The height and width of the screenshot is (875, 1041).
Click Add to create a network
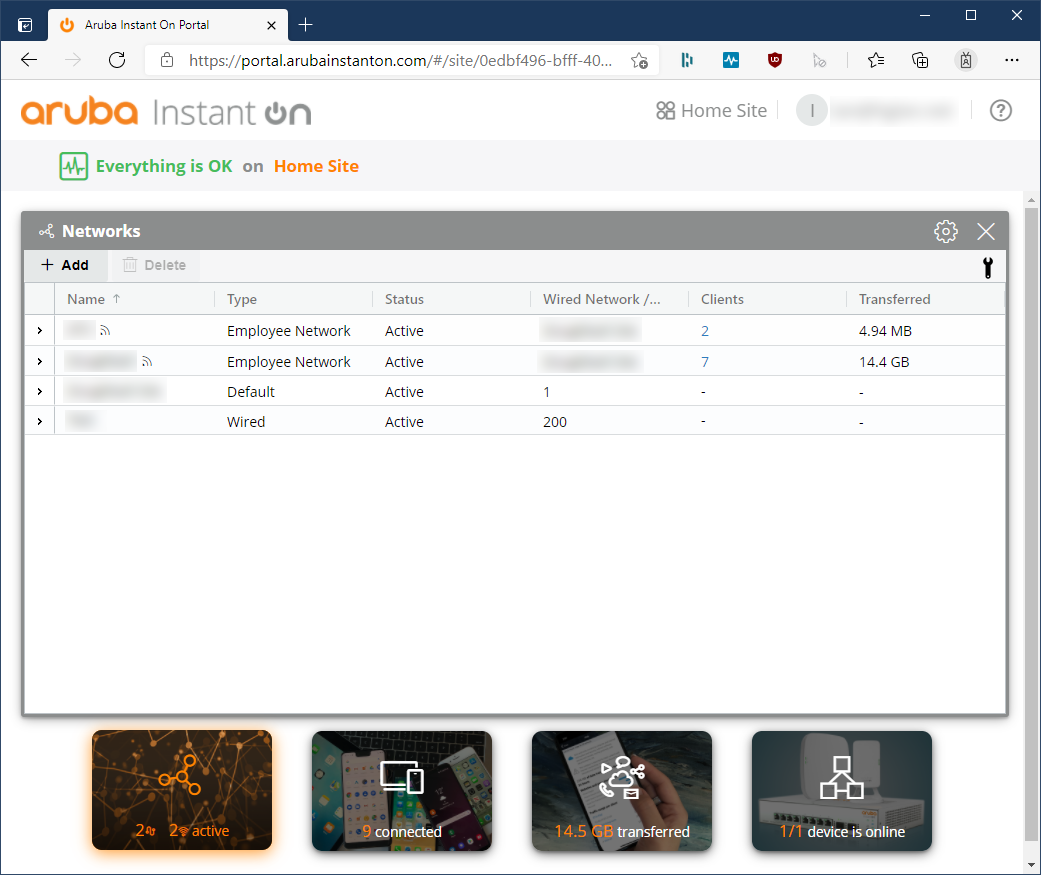[x=65, y=265]
